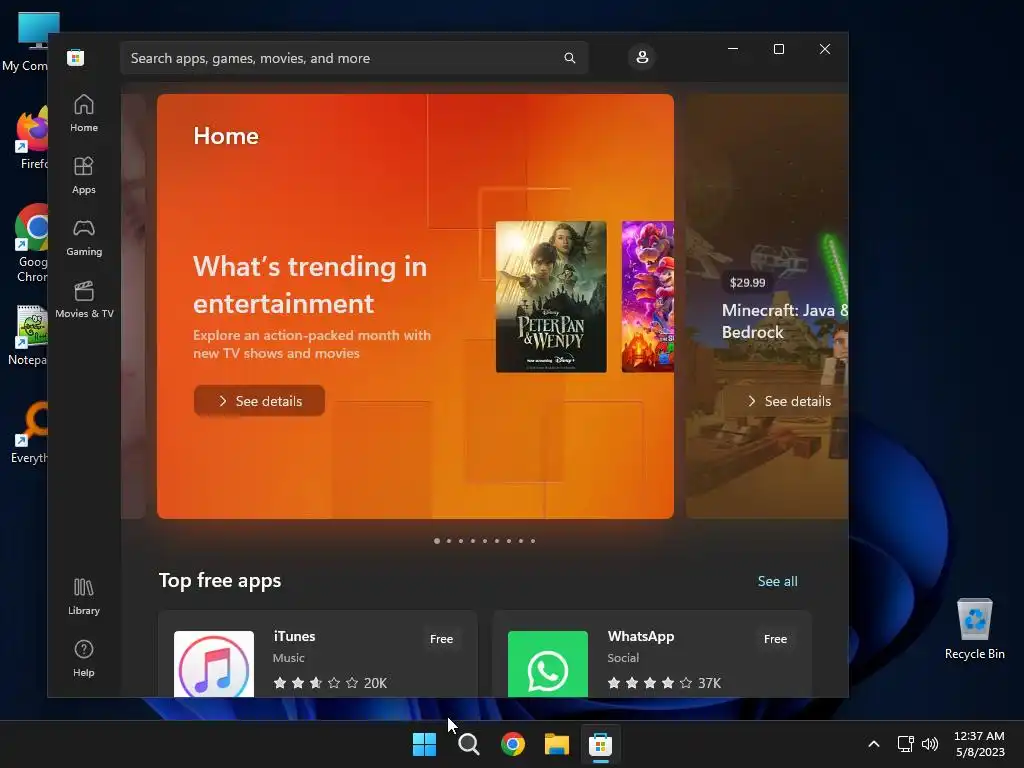Open the Windows Start menu

pyautogui.click(x=424, y=744)
